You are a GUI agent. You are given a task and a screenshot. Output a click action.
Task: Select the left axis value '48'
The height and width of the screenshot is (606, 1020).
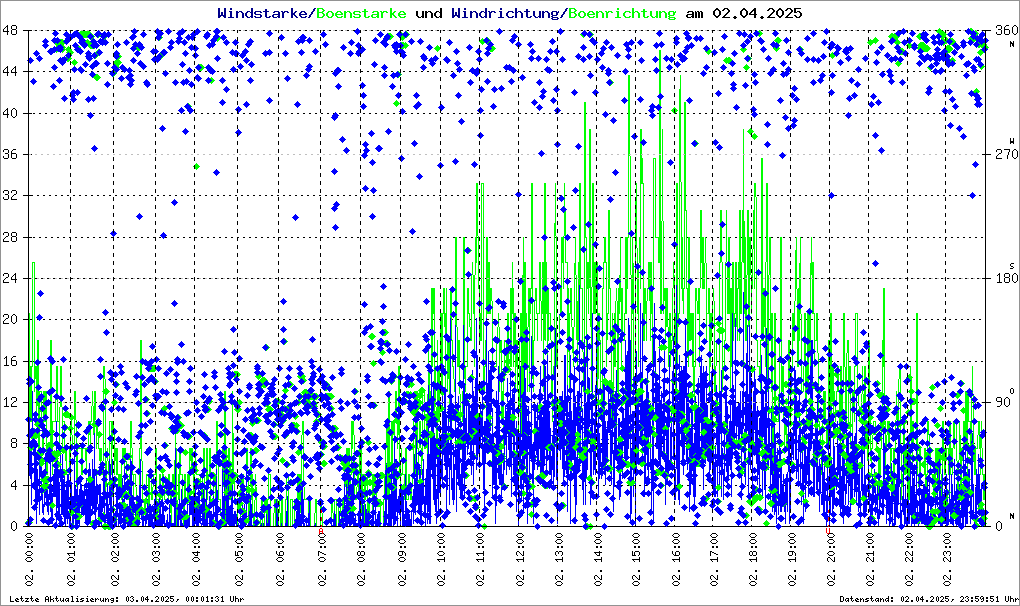(9, 31)
